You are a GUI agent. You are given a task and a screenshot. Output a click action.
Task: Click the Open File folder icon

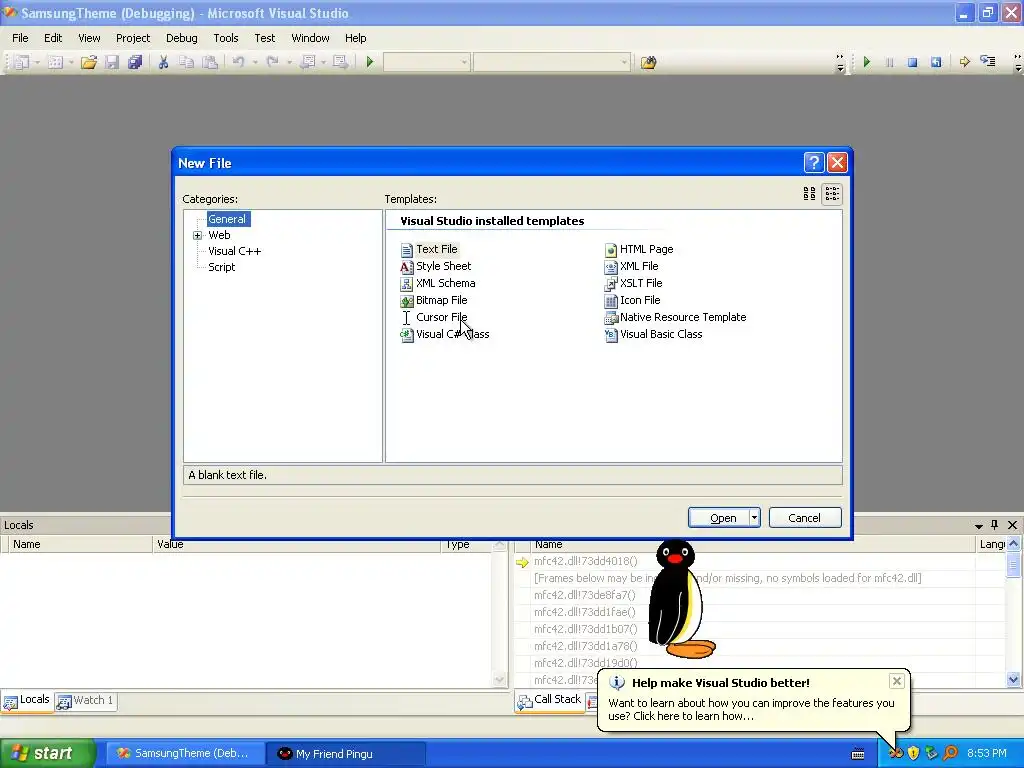click(x=89, y=62)
